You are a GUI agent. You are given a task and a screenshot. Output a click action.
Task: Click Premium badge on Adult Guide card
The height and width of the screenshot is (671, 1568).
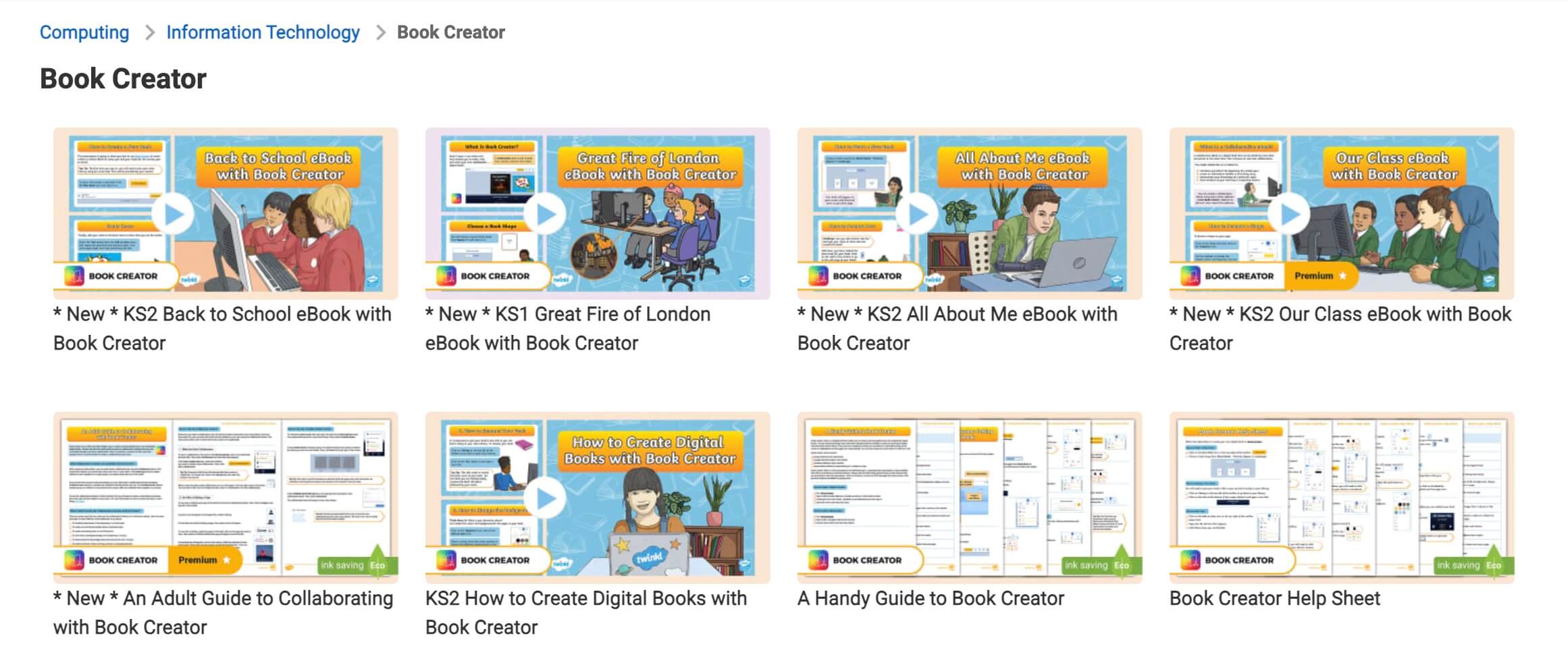[204, 560]
